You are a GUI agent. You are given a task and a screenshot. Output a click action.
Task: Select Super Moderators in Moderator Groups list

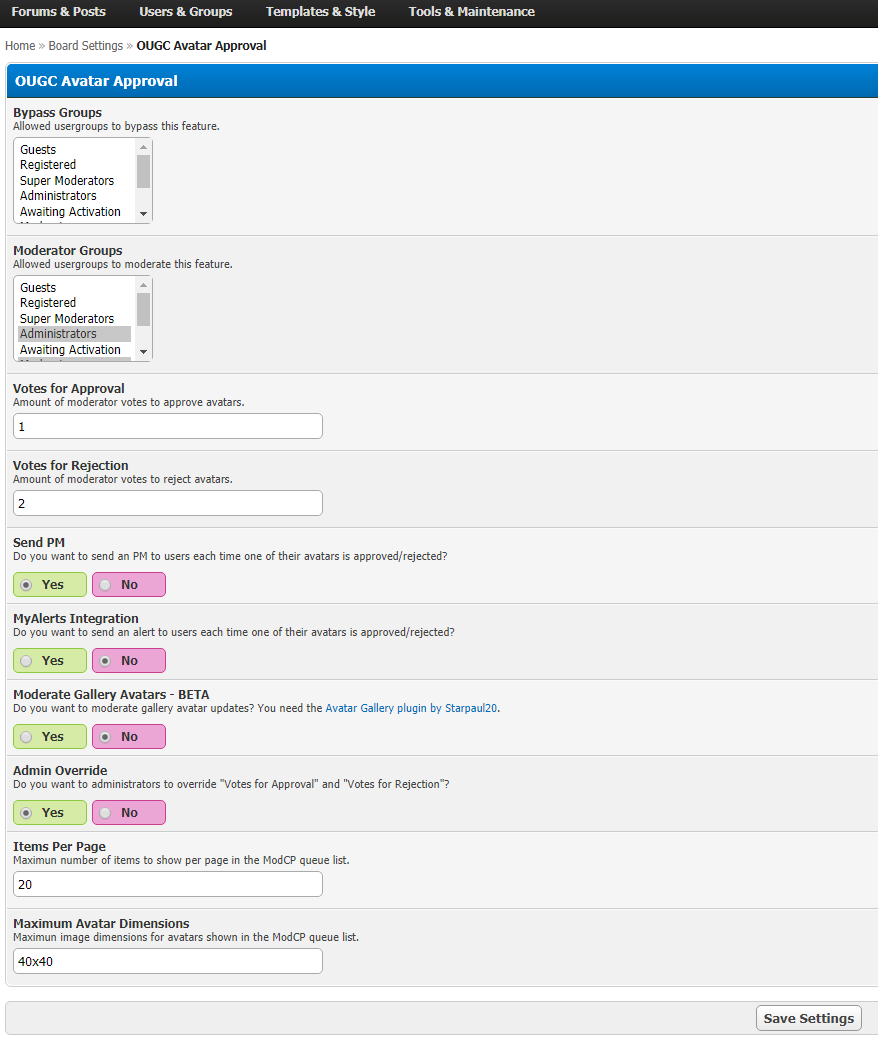75,318
